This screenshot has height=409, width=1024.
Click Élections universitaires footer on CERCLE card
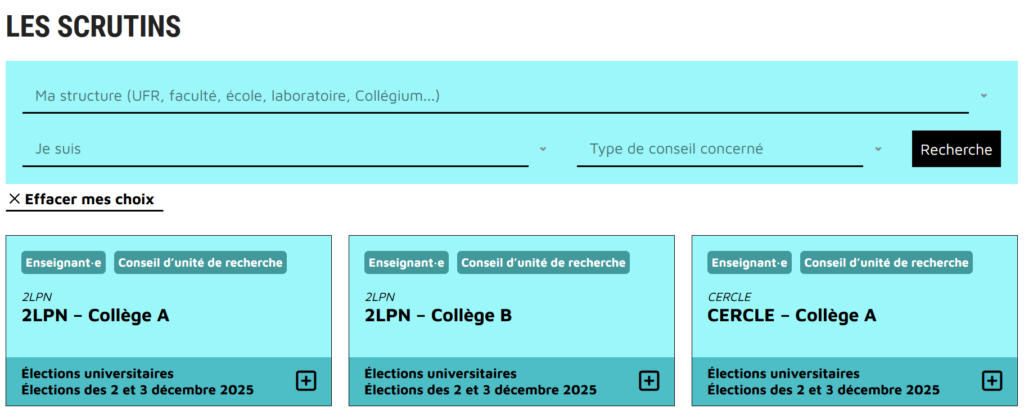tap(783, 374)
